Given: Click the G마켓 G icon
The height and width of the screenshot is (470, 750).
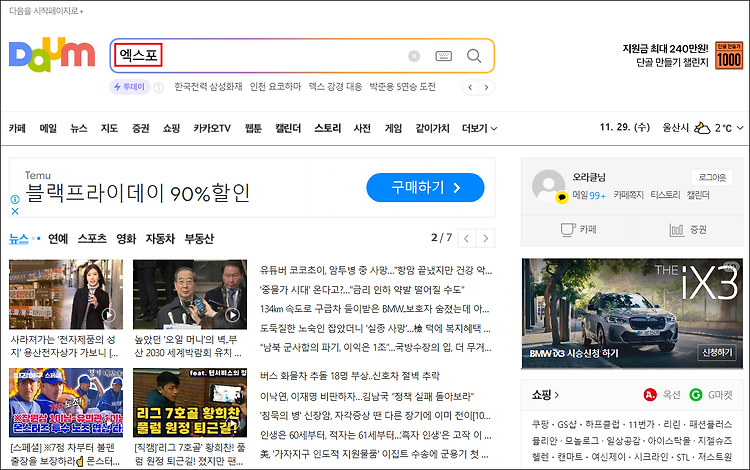Looking at the screenshot, I should pos(695,395).
